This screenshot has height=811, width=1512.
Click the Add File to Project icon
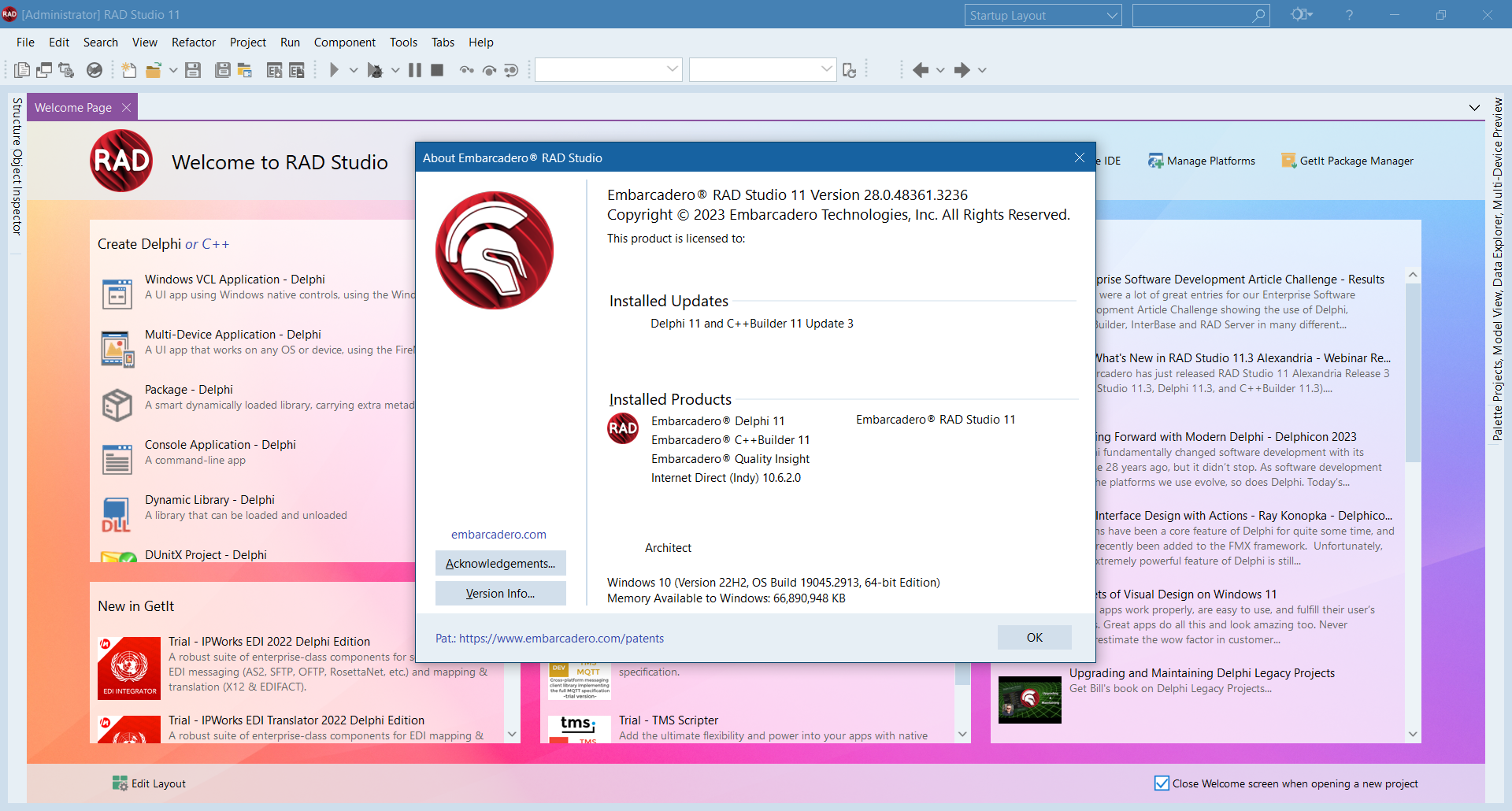pos(274,70)
